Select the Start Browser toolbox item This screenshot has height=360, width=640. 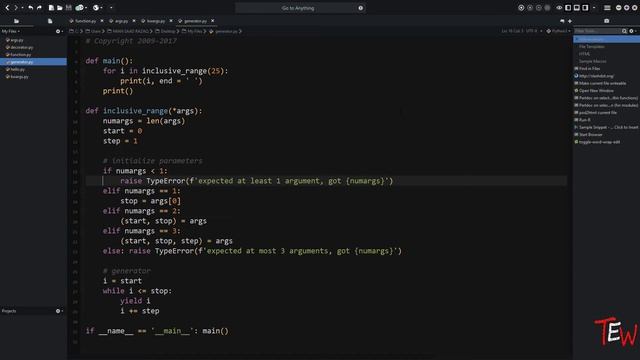588,135
